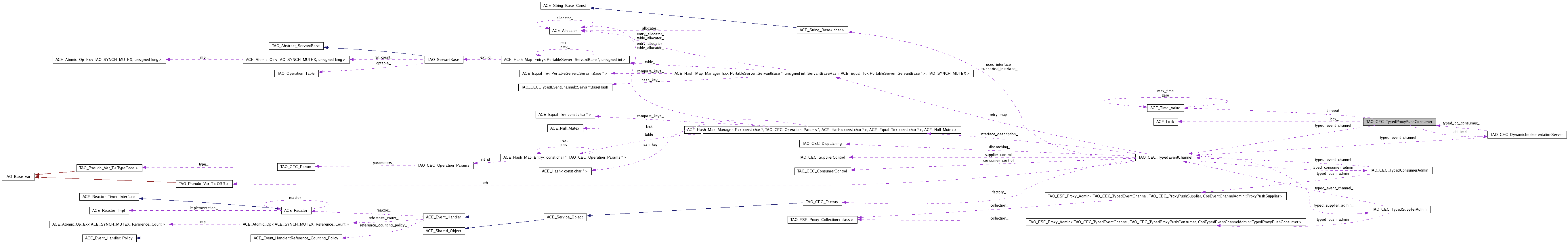Click the "dispatching_" edge label
1568x246 pixels.
[999, 147]
